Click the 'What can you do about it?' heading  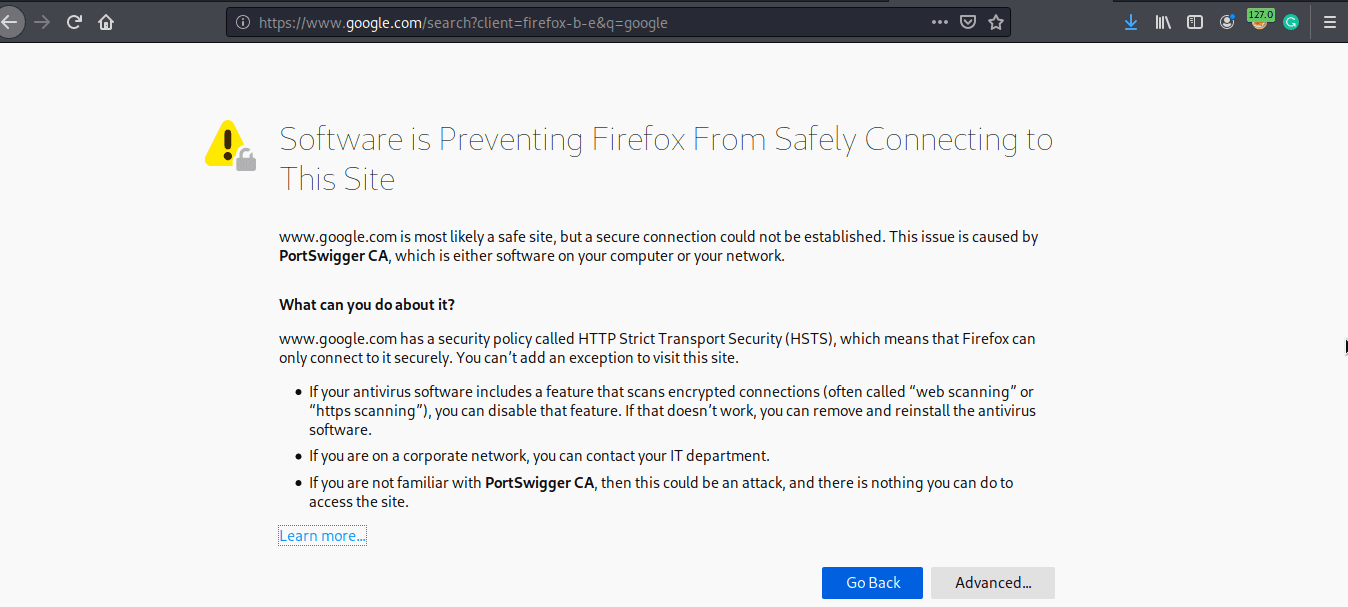point(367,304)
